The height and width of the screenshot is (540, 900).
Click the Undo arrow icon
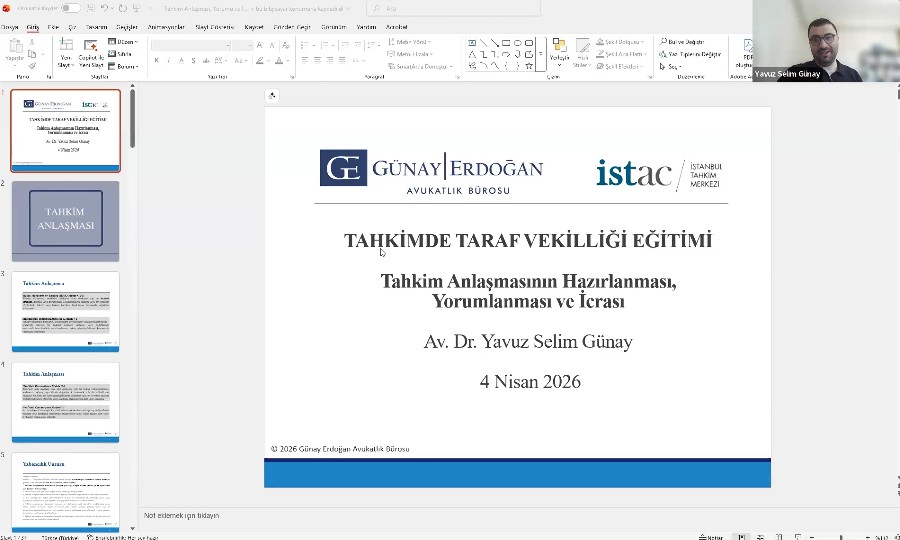104,8
